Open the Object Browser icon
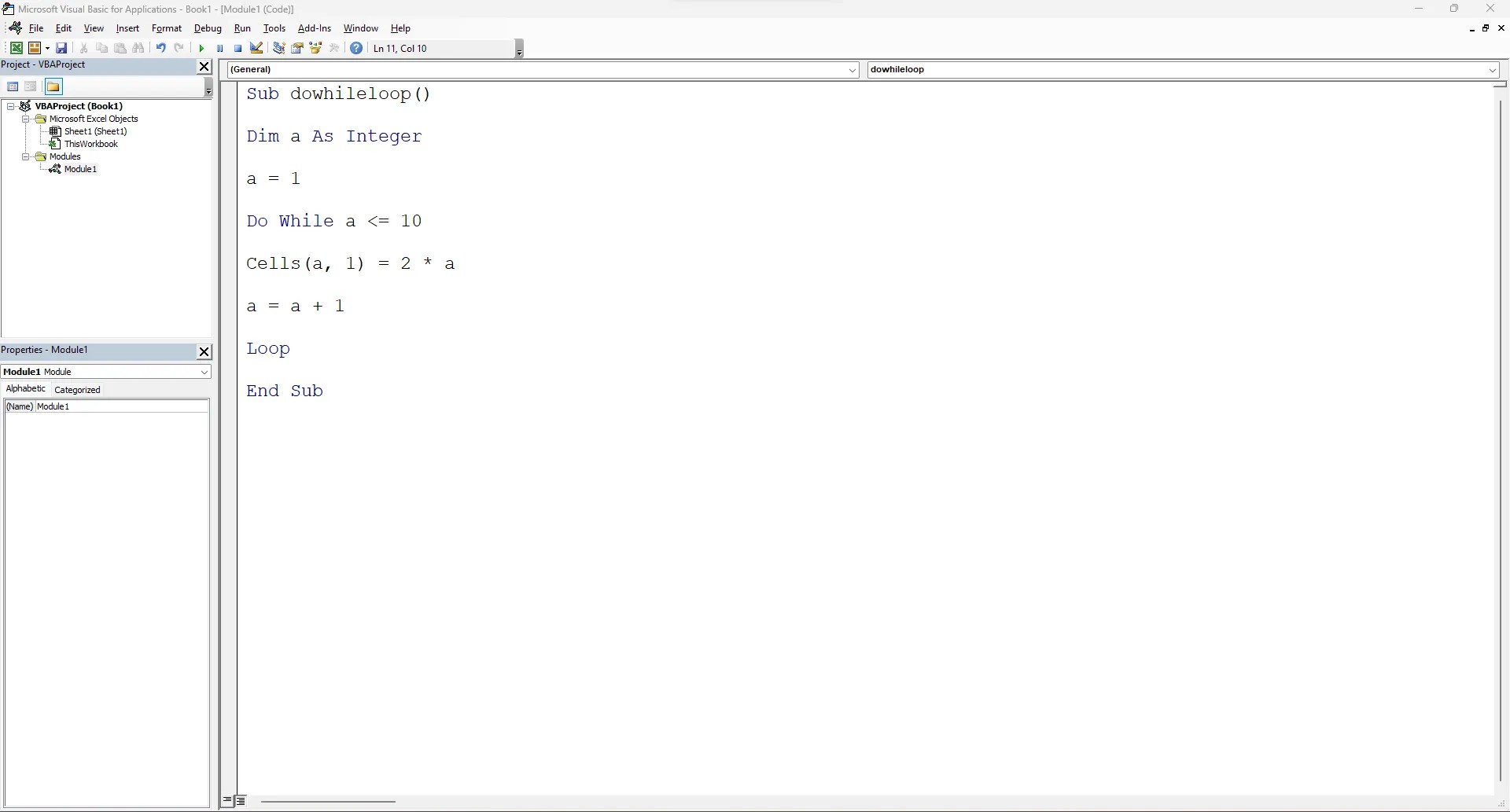The width and height of the screenshot is (1510, 812). (317, 48)
